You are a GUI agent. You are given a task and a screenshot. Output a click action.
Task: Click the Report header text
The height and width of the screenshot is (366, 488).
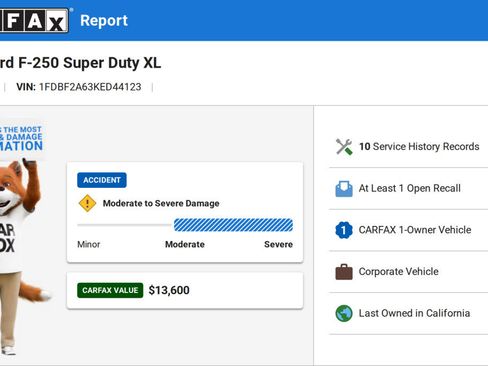[x=104, y=21]
